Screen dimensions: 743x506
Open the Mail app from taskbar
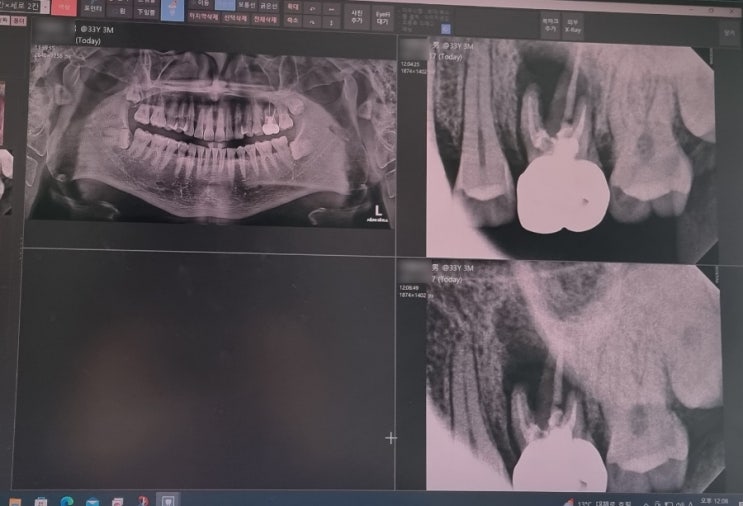click(92, 502)
